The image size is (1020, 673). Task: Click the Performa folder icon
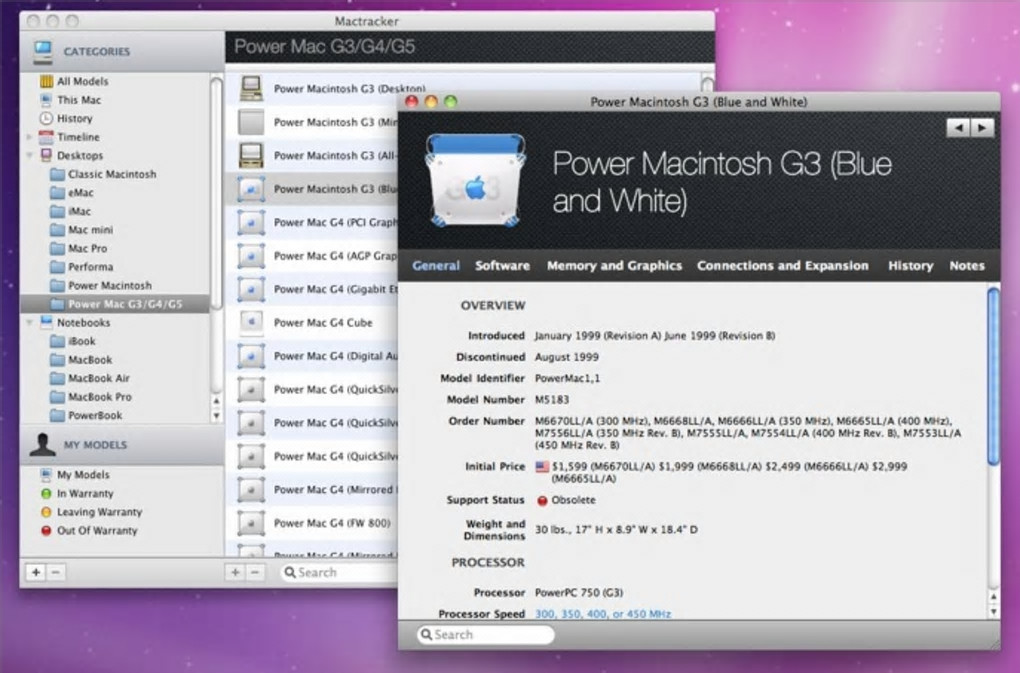click(57, 267)
